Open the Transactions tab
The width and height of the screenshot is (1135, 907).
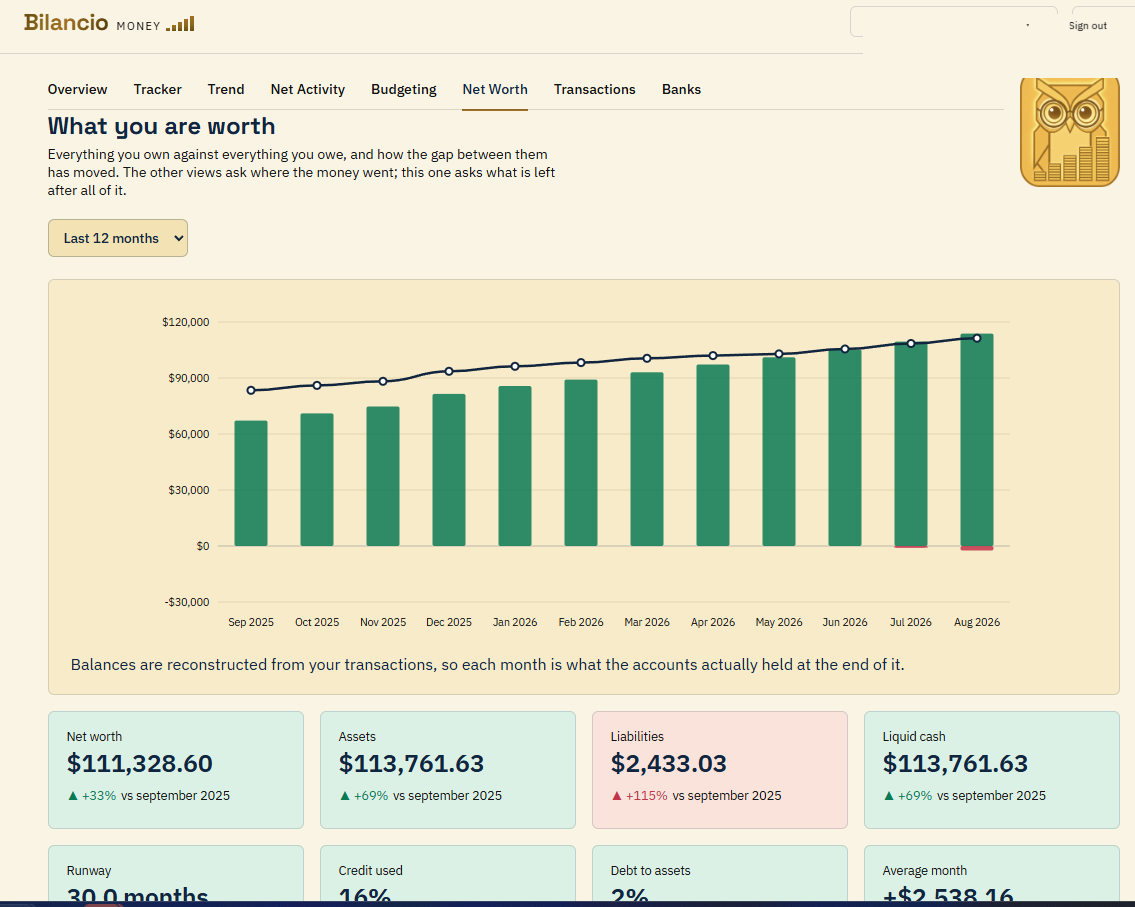594,89
